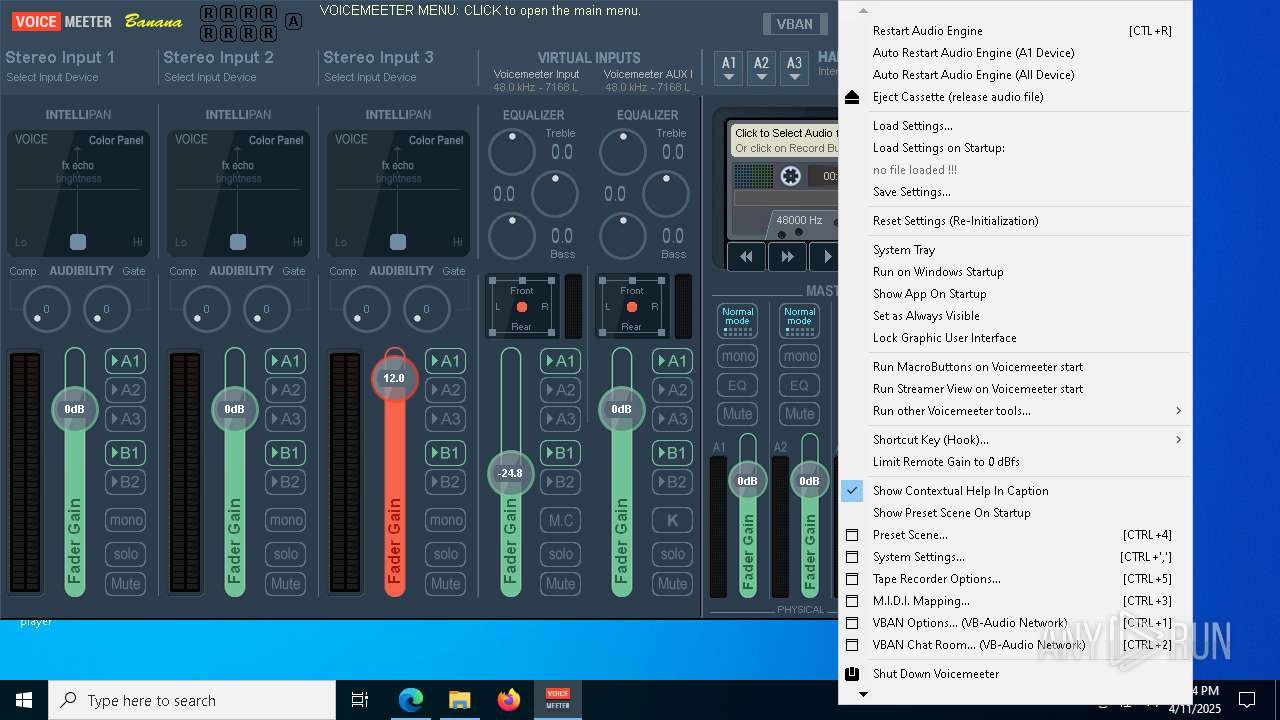Click Stereo Input 3 red fader knob

(x=394, y=378)
